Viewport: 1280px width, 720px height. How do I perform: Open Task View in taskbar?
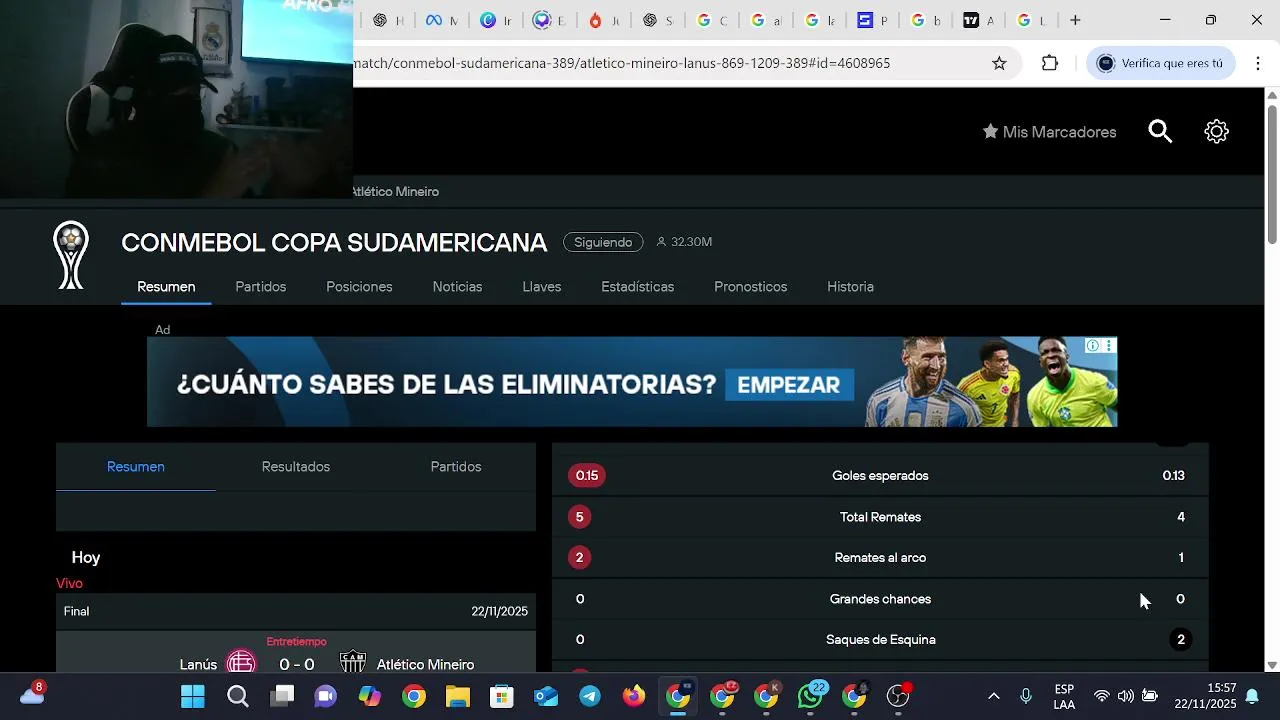coord(283,696)
